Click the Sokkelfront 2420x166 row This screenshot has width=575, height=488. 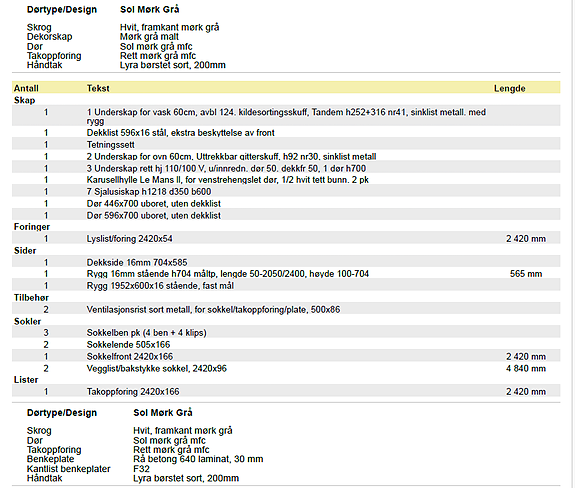click(286, 356)
